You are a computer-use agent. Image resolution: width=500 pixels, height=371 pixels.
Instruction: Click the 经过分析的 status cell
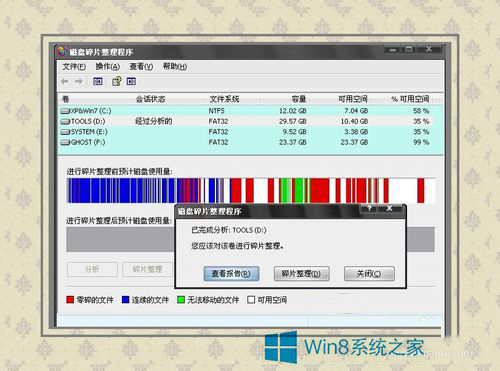coord(153,121)
